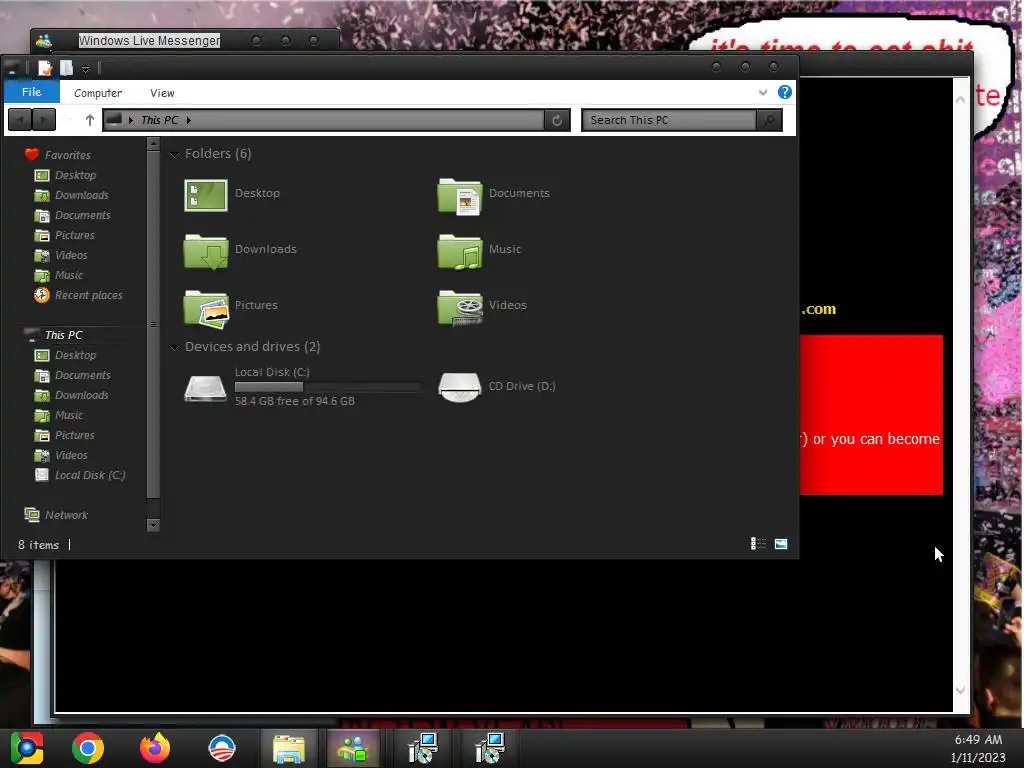Collapse the Devices and drives (2) group
The height and width of the screenshot is (768, 1024).
point(174,347)
